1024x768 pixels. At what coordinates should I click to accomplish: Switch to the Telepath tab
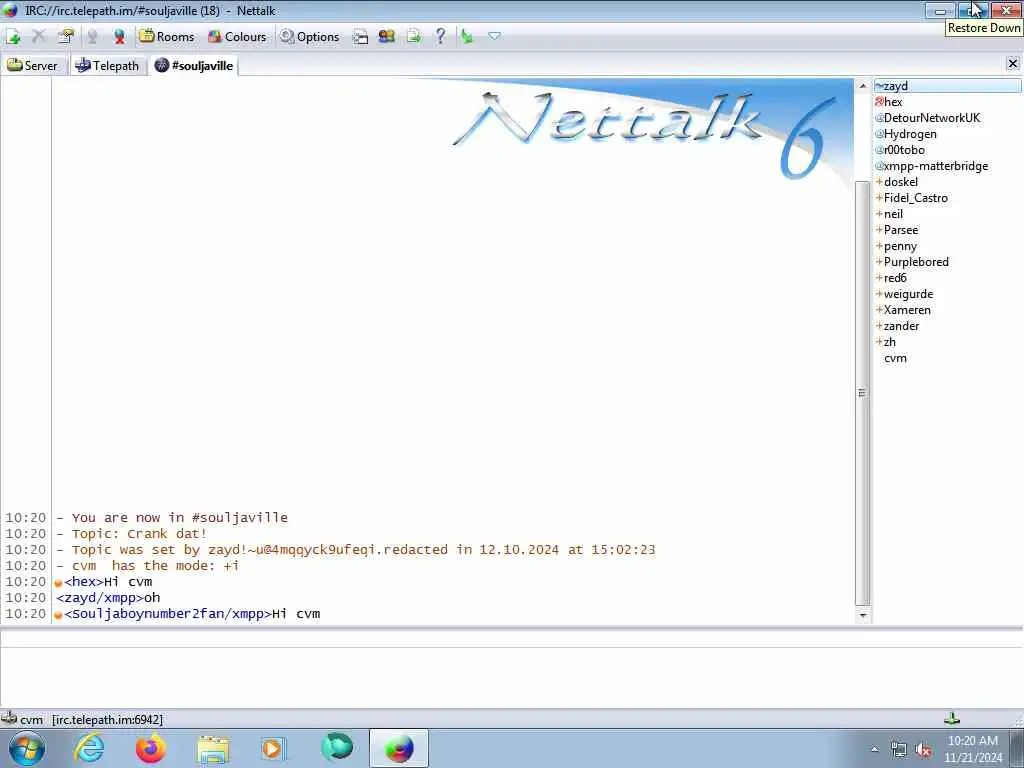[x=108, y=65]
